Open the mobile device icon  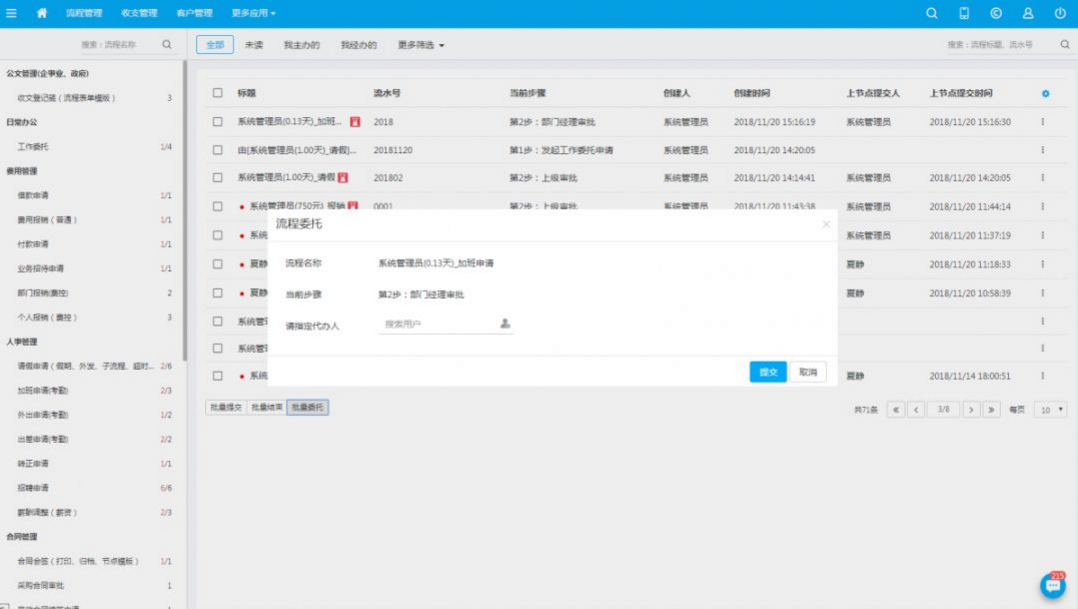[964, 13]
